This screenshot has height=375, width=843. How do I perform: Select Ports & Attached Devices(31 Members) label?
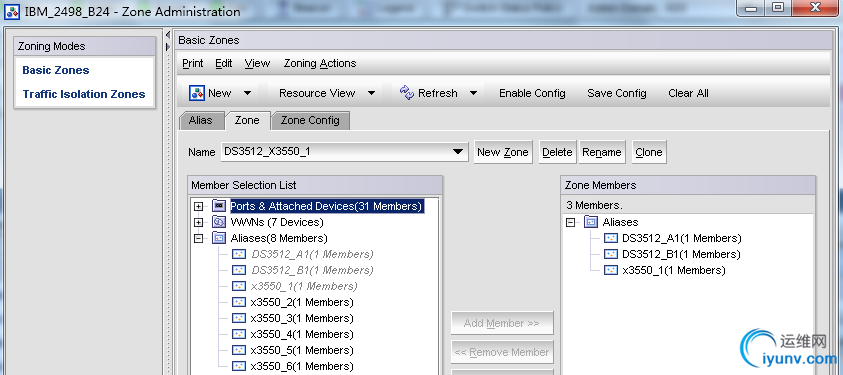pyautogui.click(x=327, y=206)
